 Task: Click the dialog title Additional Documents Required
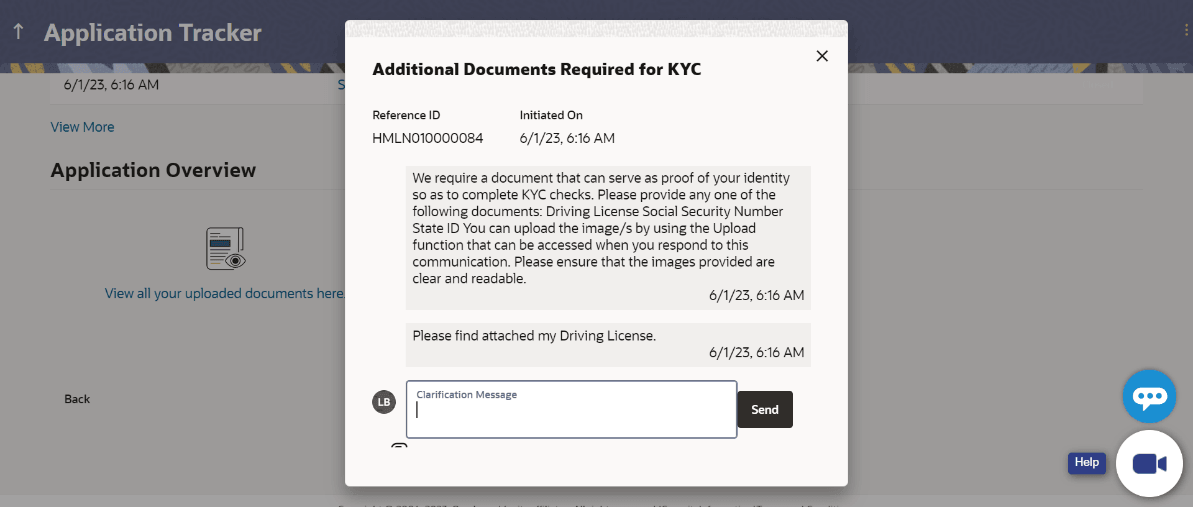pos(536,69)
